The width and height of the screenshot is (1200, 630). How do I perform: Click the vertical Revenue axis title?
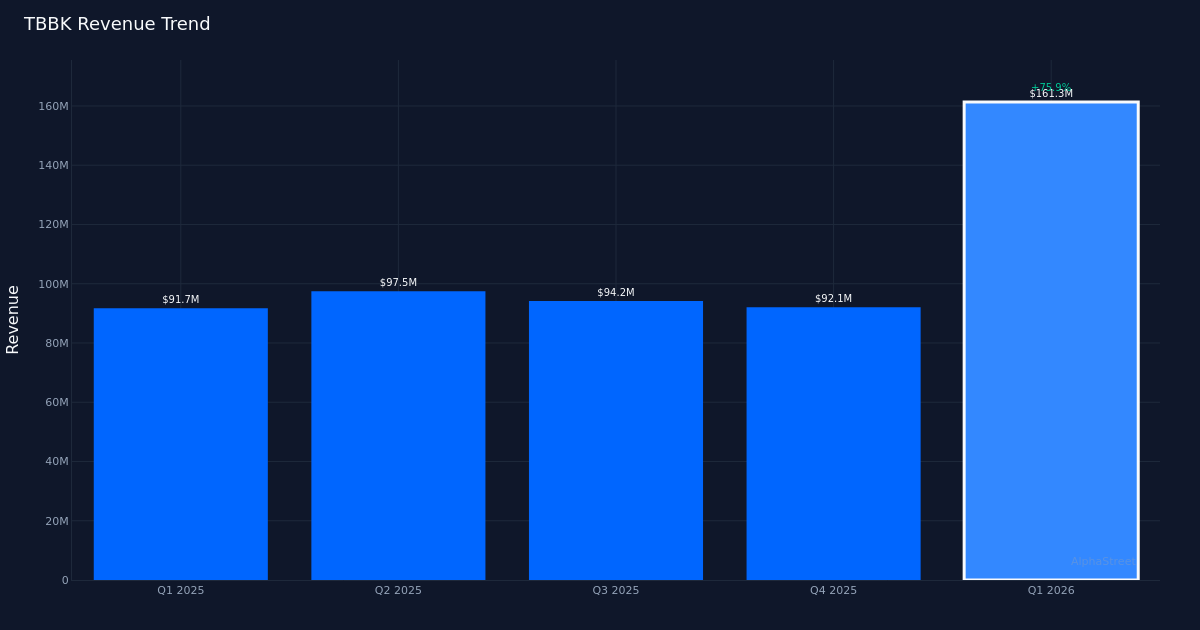coord(14,320)
